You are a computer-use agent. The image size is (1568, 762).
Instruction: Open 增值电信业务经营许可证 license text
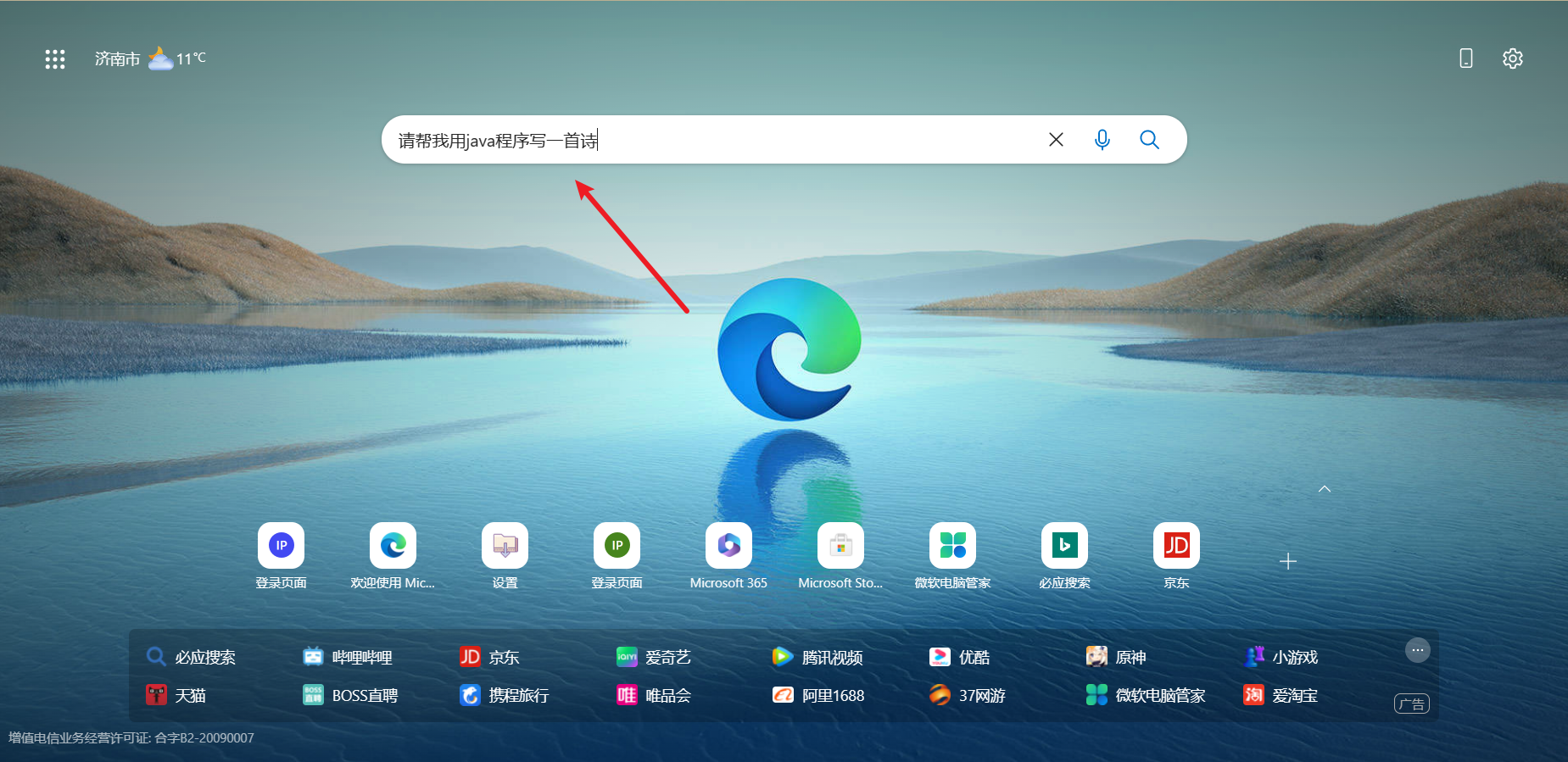coord(131,737)
